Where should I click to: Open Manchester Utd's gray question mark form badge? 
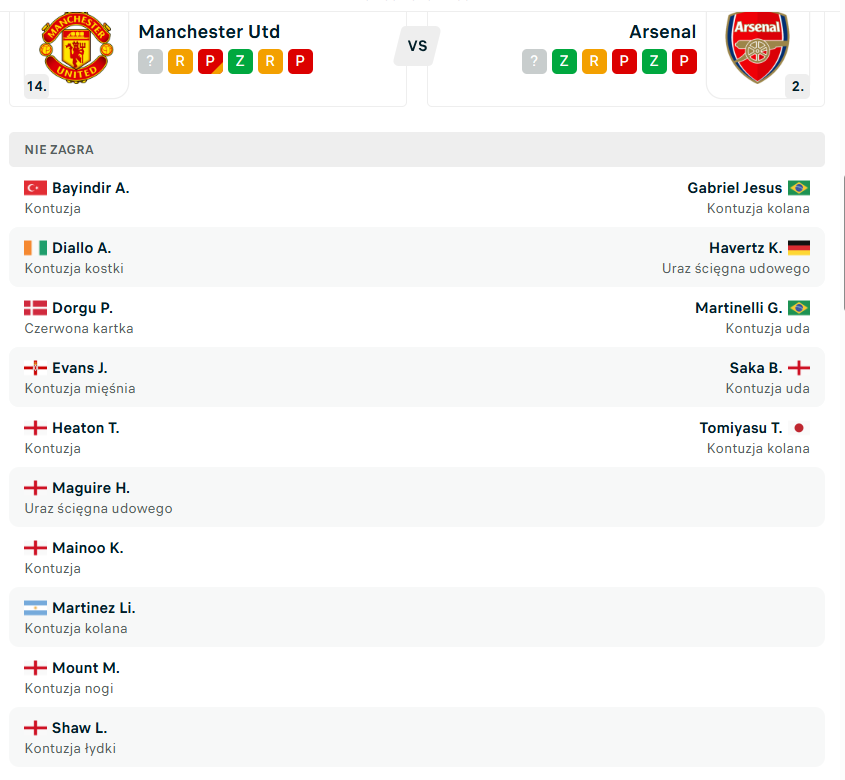150,61
